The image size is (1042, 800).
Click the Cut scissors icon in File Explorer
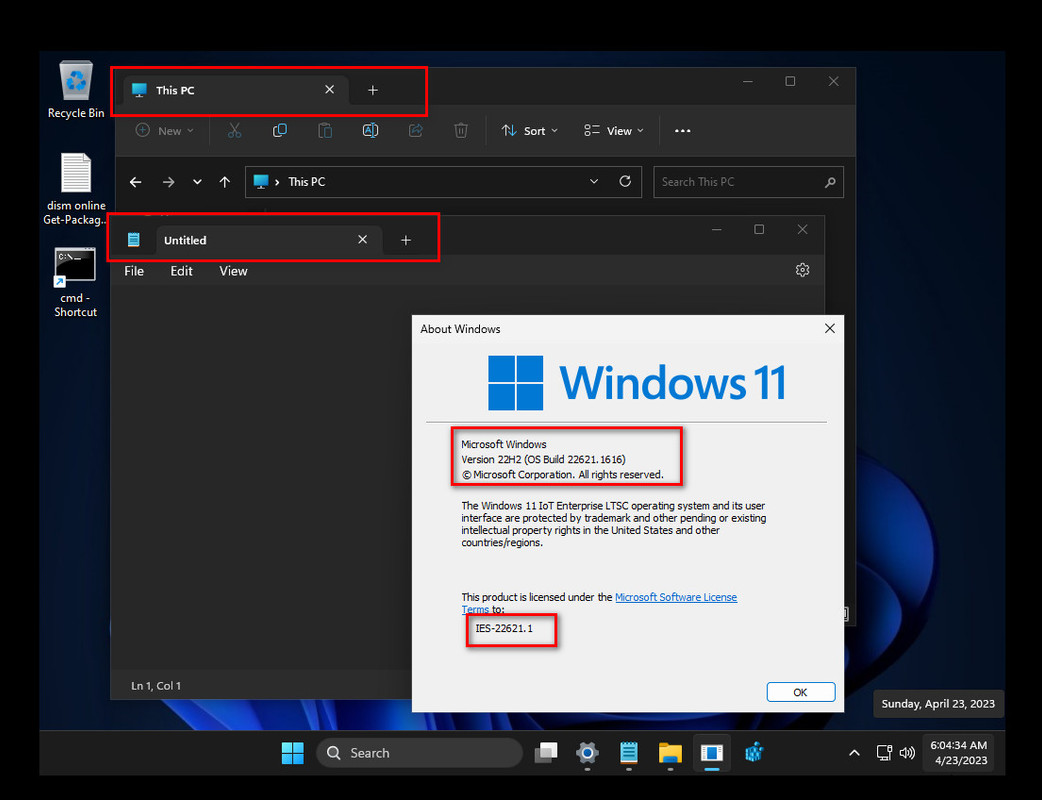click(234, 131)
